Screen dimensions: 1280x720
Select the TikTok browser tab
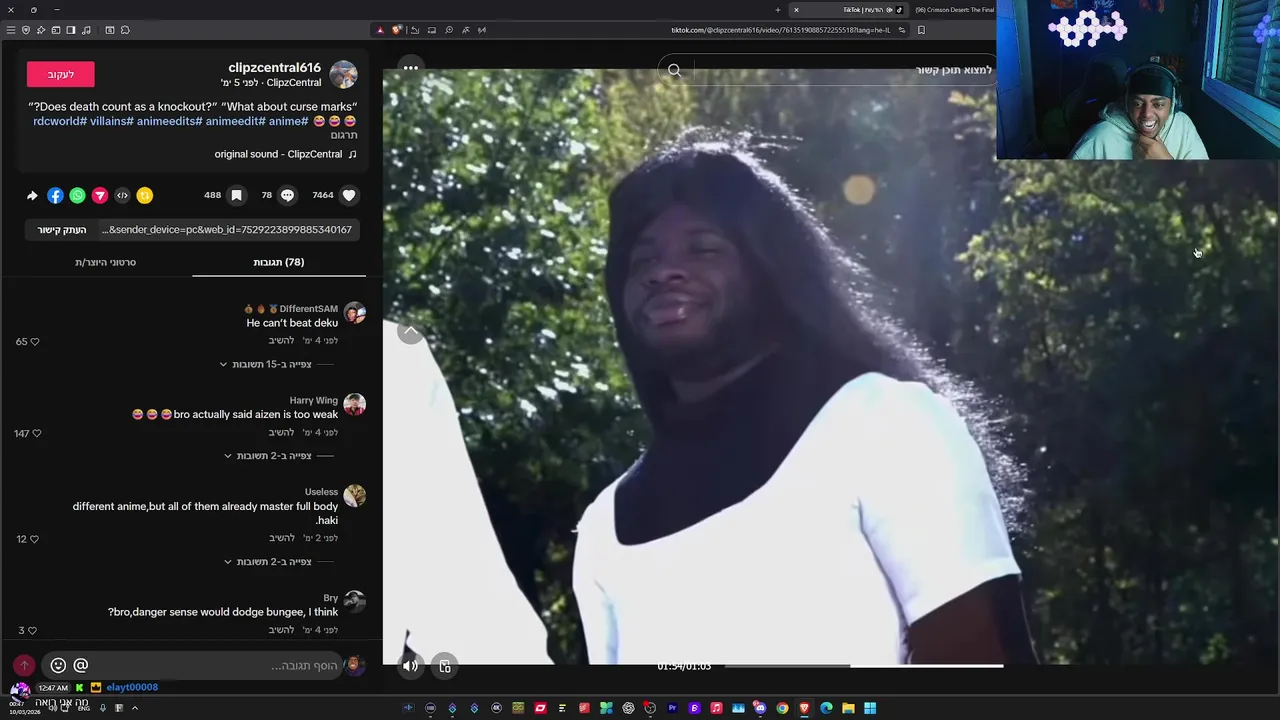(848, 10)
